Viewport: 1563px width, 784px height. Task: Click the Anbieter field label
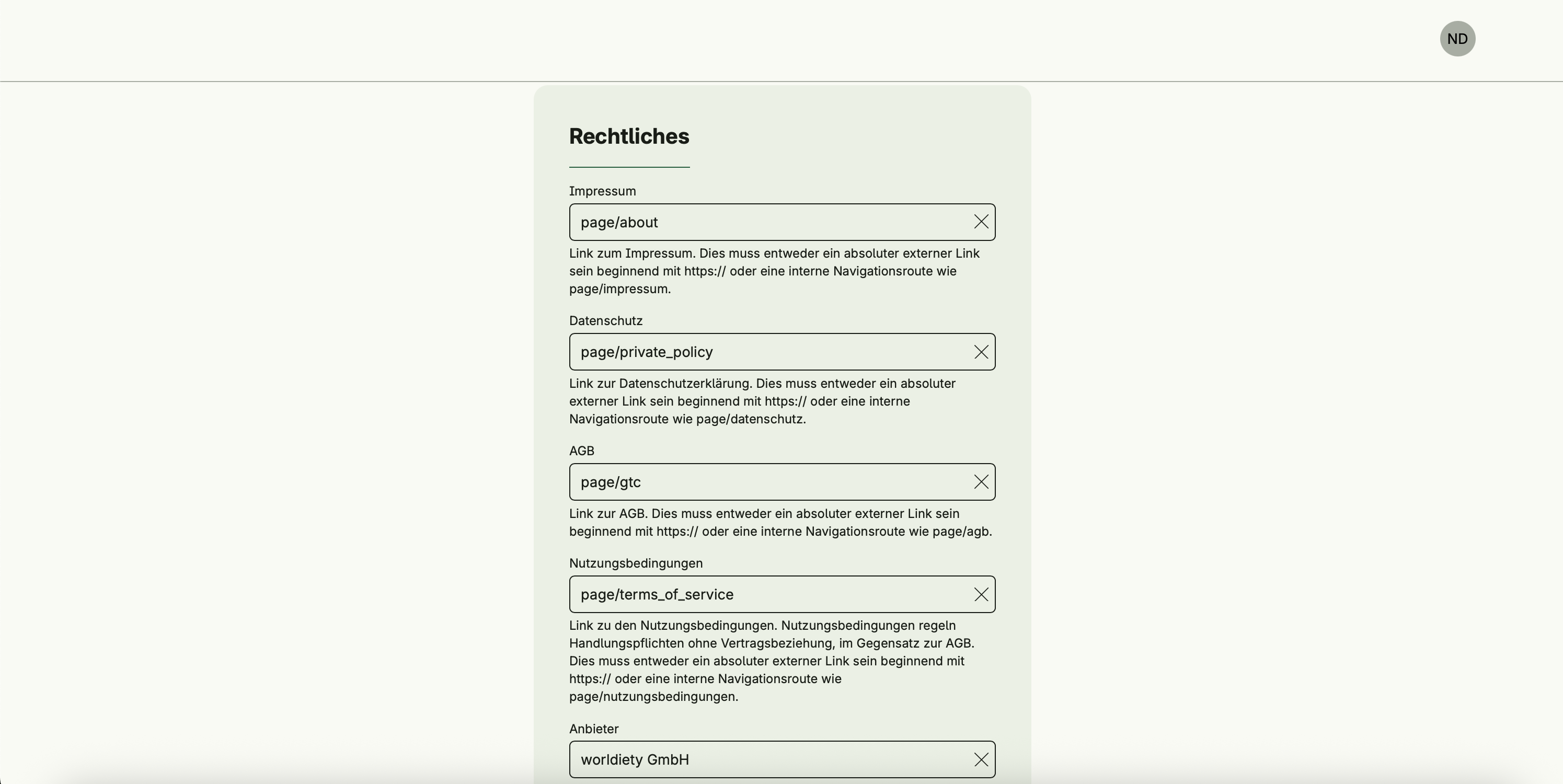click(x=593, y=729)
